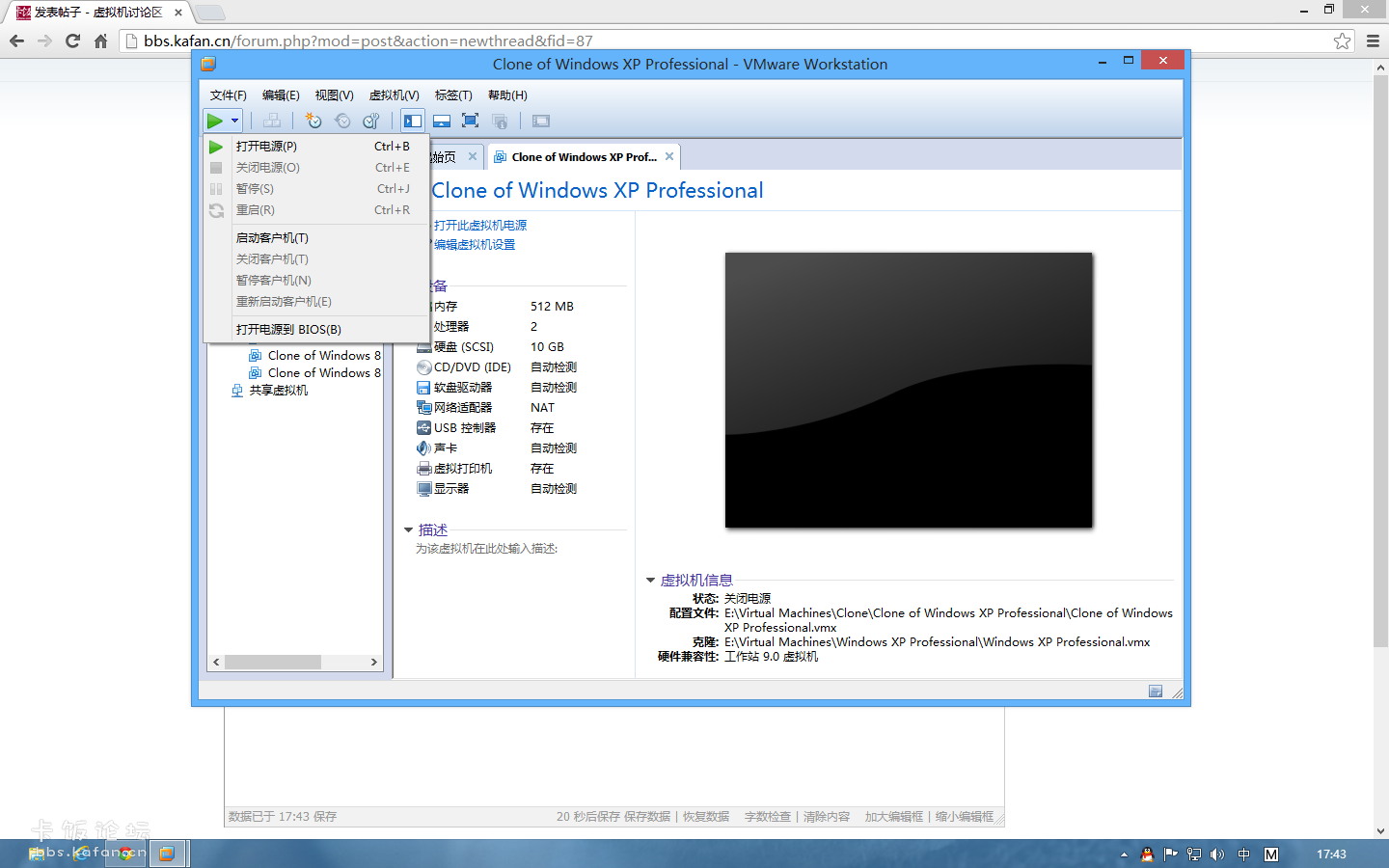Image resolution: width=1389 pixels, height=868 pixels.
Task: Open the 帮助(H) menu
Action: pyautogui.click(x=507, y=95)
